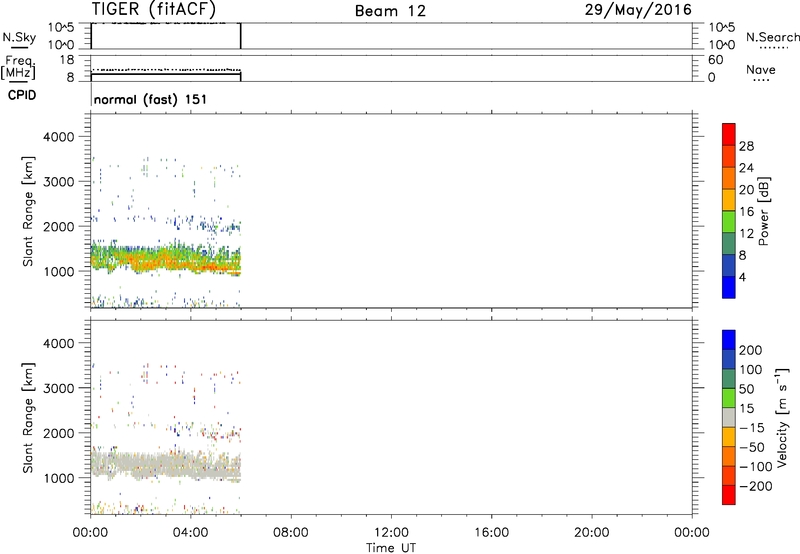Click the -200 tick on velocity colorbar
800x554 pixels.
coord(755,486)
